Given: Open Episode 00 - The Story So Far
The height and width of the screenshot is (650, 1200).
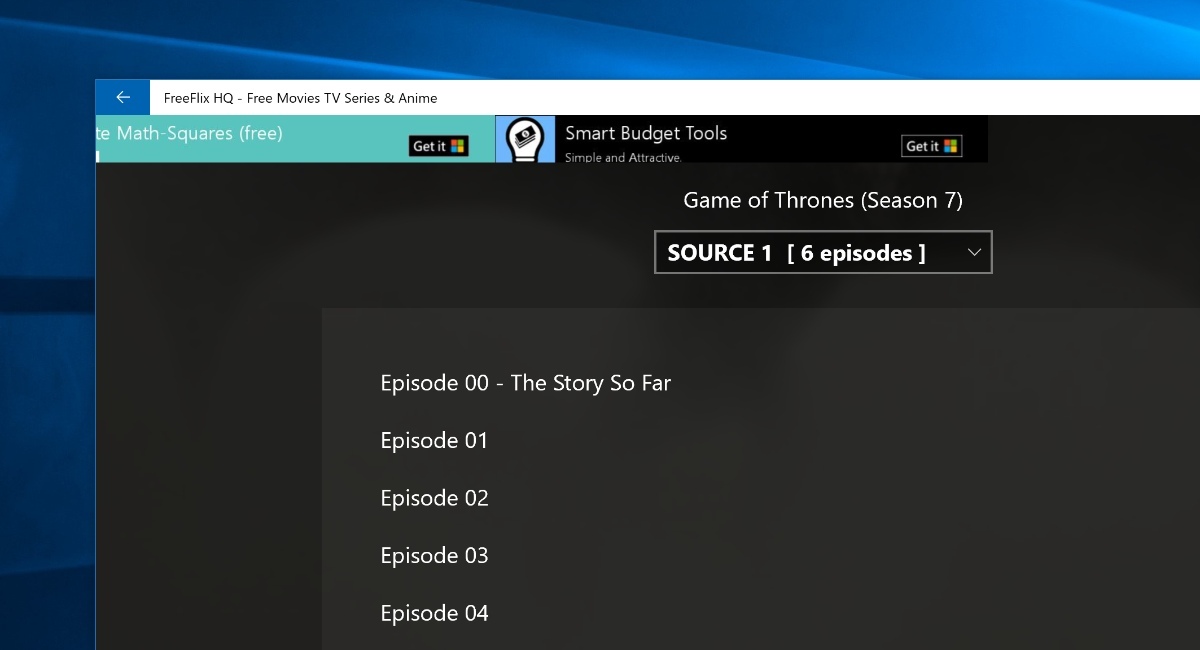Looking at the screenshot, I should click(x=525, y=383).
